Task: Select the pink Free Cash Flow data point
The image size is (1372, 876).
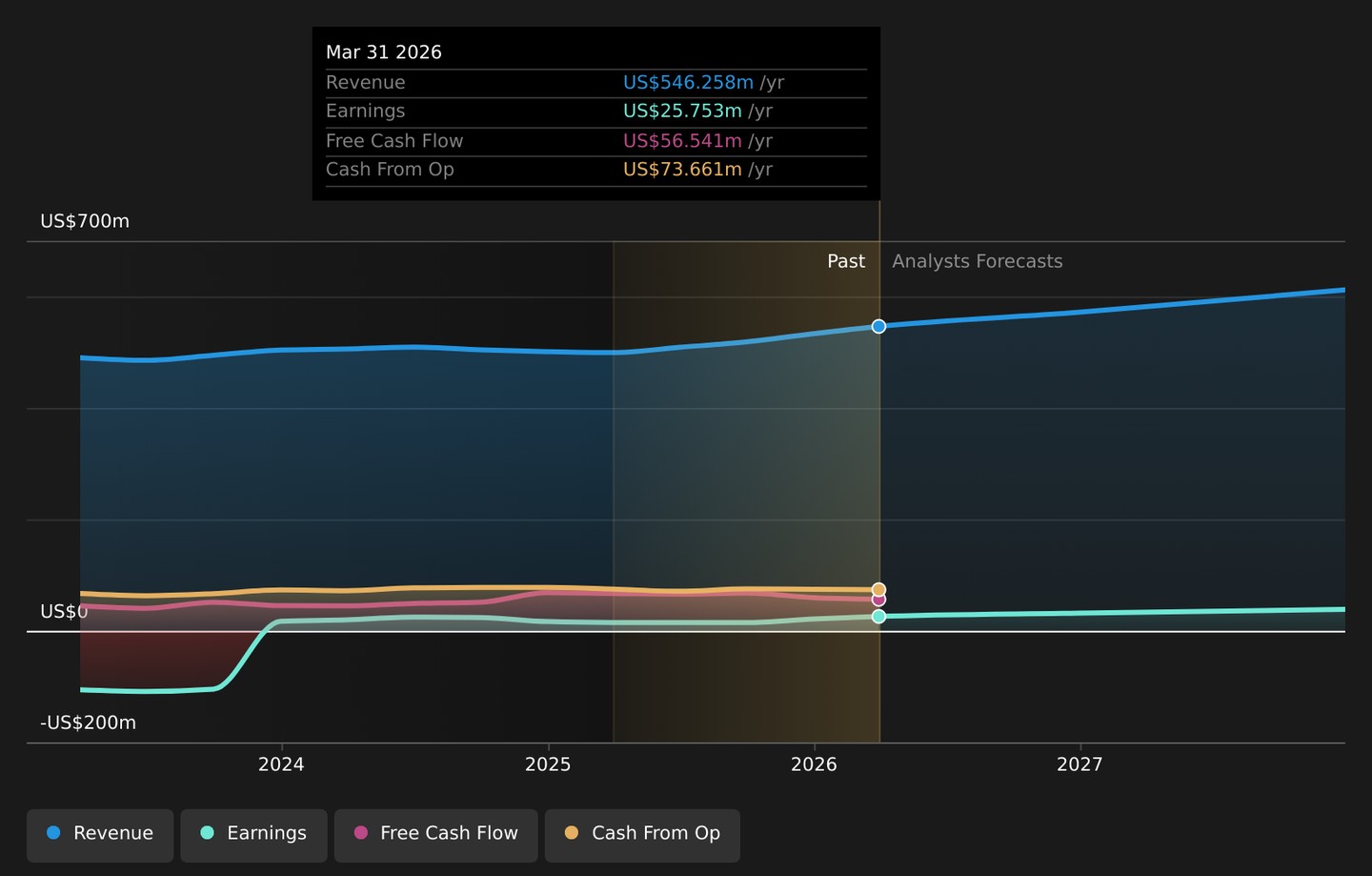Action: click(x=878, y=601)
